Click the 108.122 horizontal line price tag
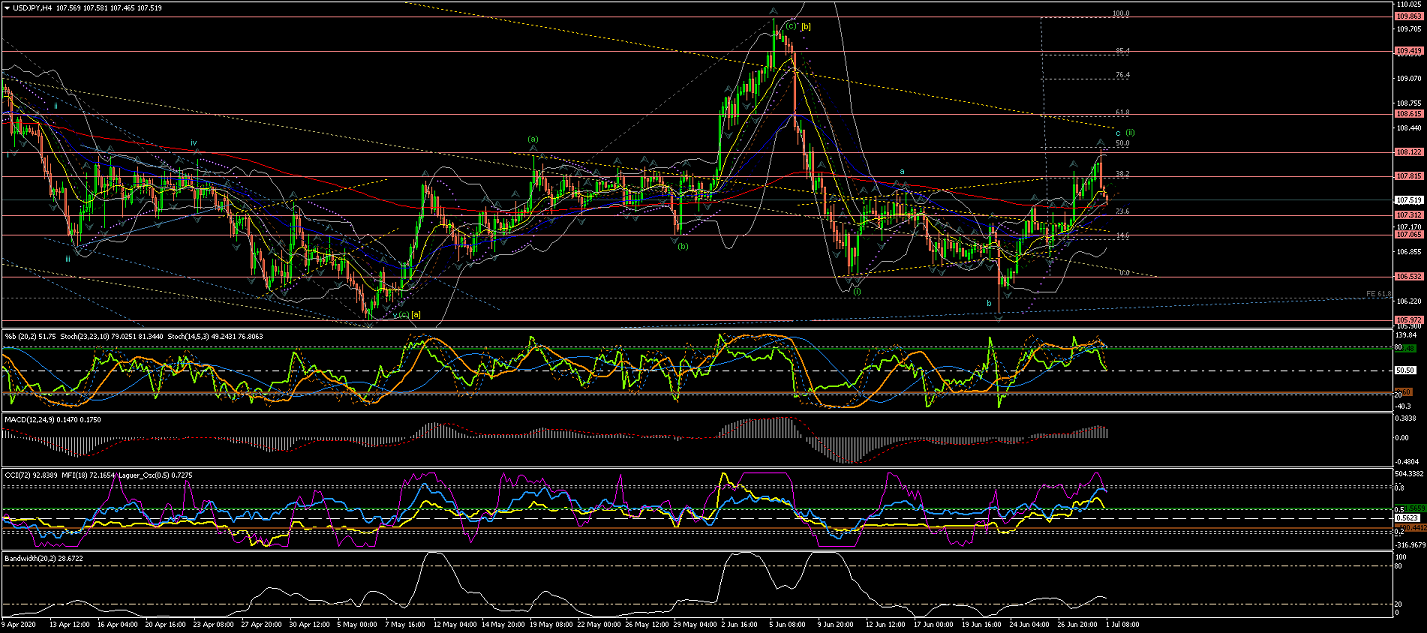Image resolution: width=1427 pixels, height=633 pixels. [1409, 152]
